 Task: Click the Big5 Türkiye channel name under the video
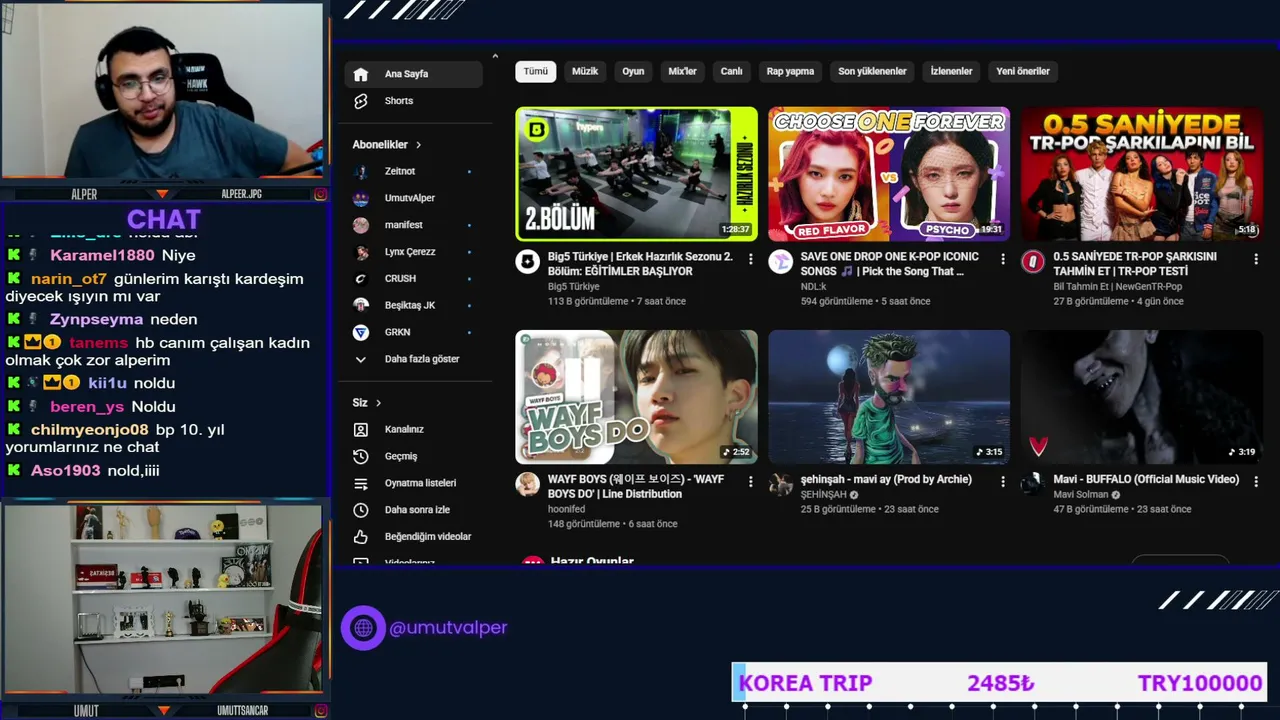pos(574,287)
